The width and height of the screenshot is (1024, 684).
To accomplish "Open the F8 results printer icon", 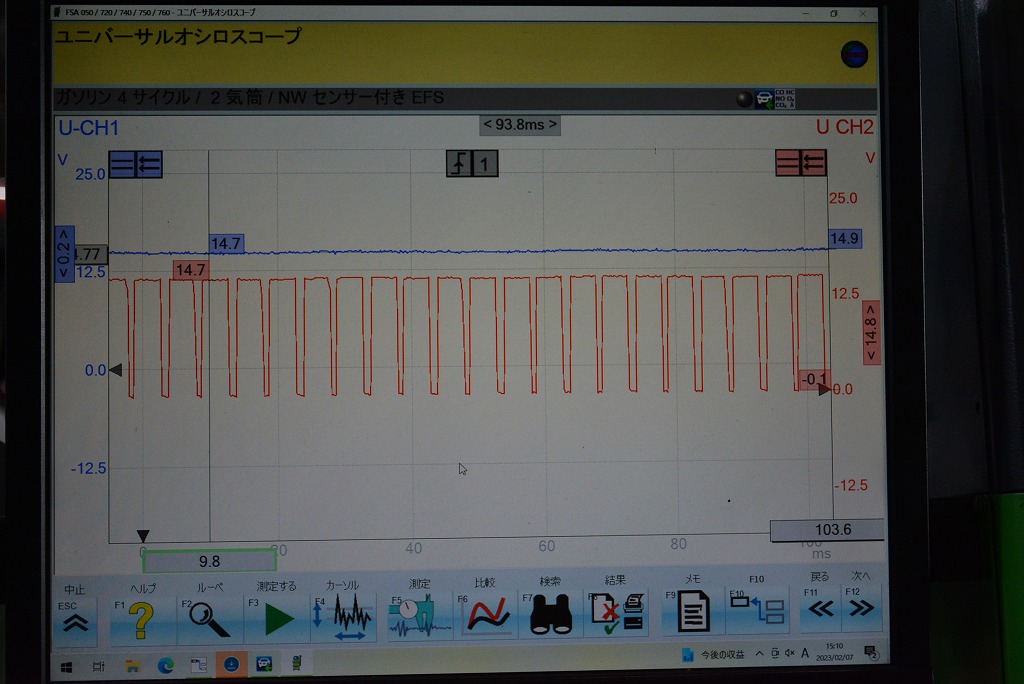I will coord(617,616).
